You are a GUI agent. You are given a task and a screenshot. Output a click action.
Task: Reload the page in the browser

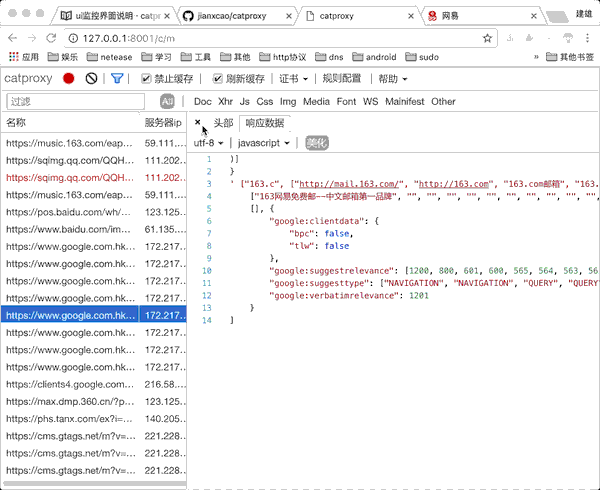point(51,38)
